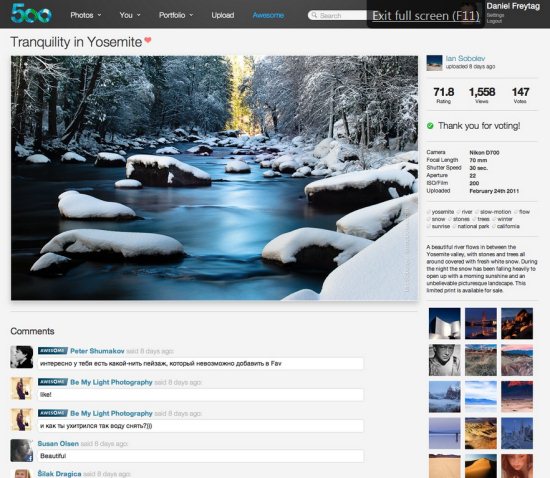Click the green check beside Thank you for voting

click(x=430, y=126)
